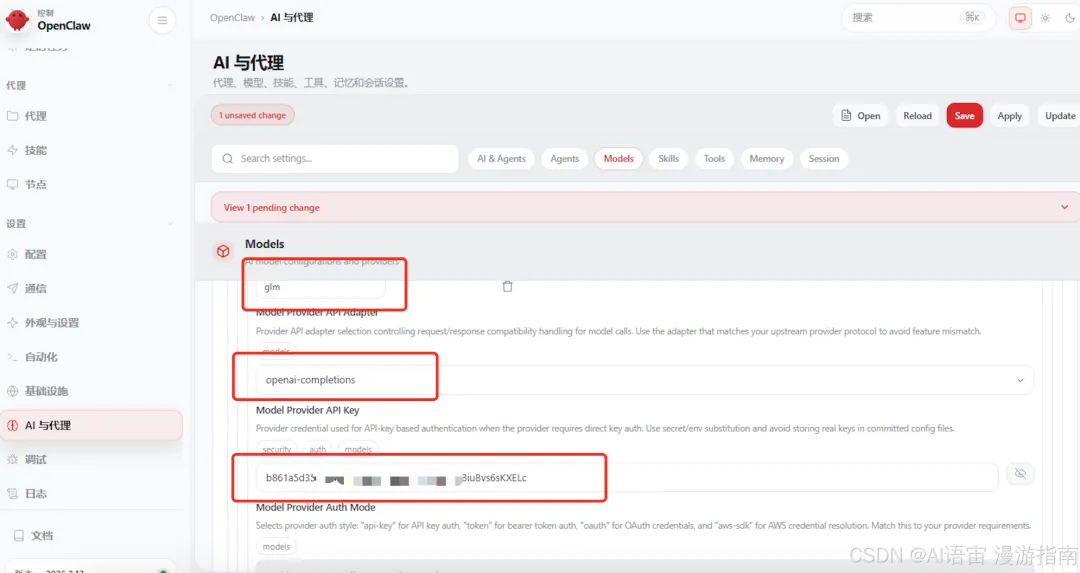Select AI 与代理 in the sidebar
The height and width of the screenshot is (573, 1080).
[x=91, y=425]
